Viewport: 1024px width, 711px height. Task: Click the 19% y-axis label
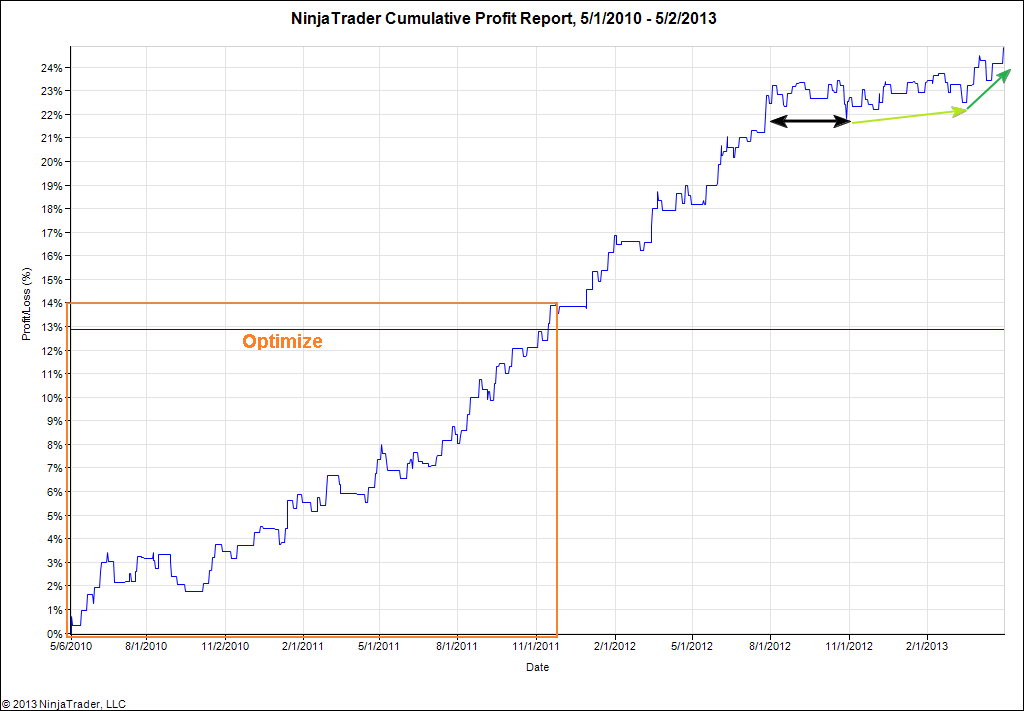(52, 185)
